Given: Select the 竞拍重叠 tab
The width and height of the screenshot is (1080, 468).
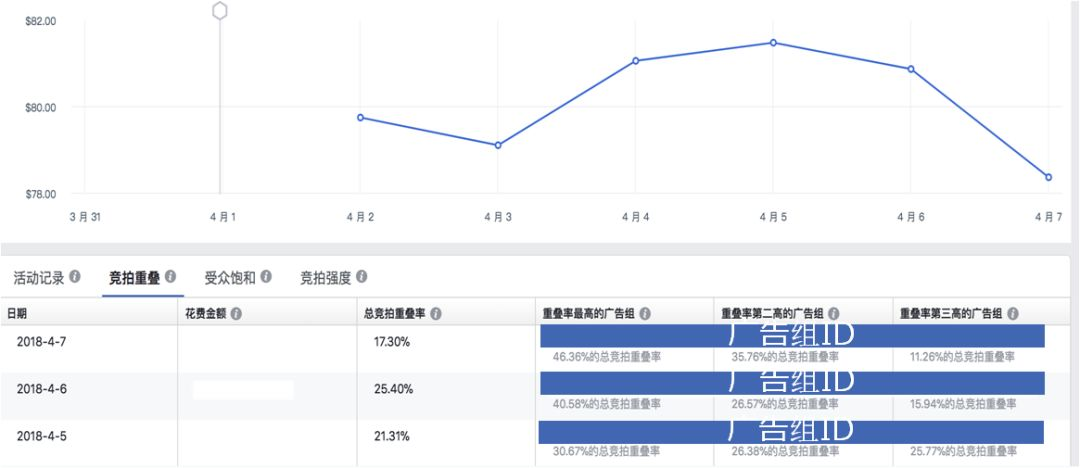Looking at the screenshot, I should (134, 278).
